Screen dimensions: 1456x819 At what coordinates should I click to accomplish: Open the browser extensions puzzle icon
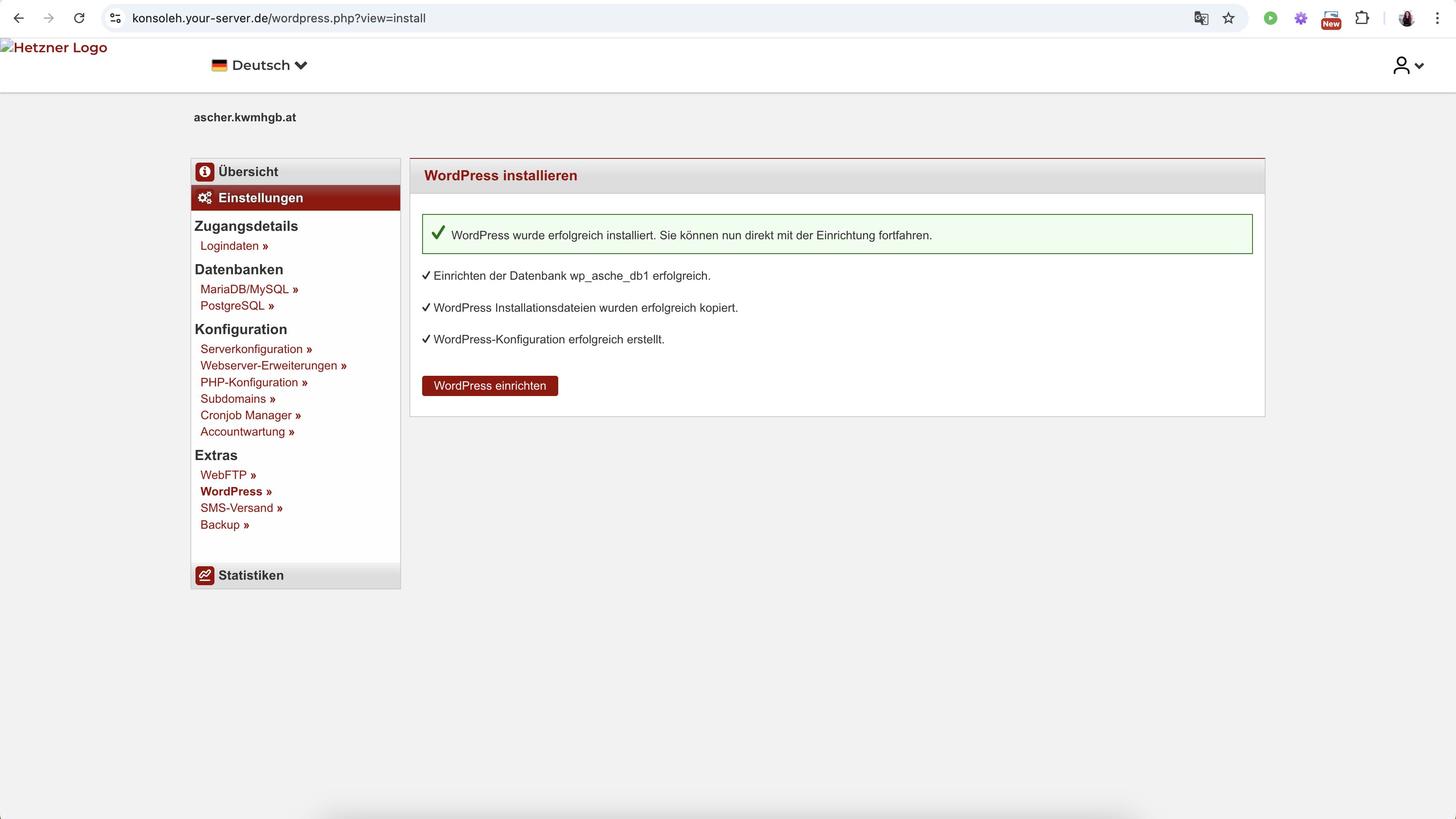[x=1362, y=18]
